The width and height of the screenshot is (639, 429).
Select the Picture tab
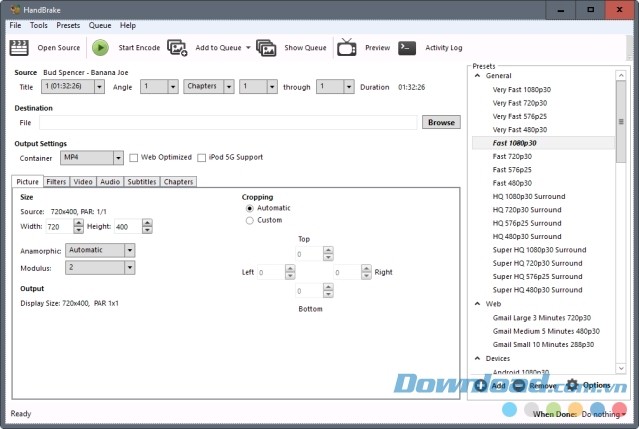point(27,182)
